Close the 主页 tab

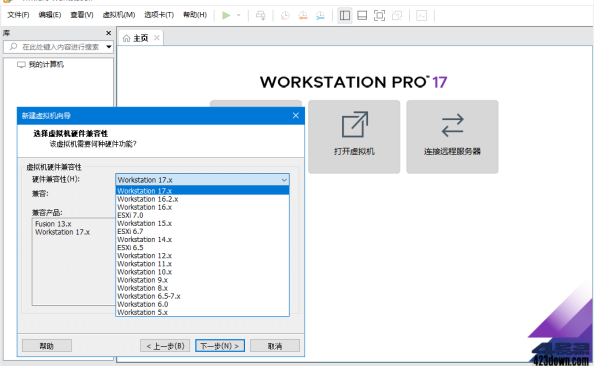coord(156,38)
